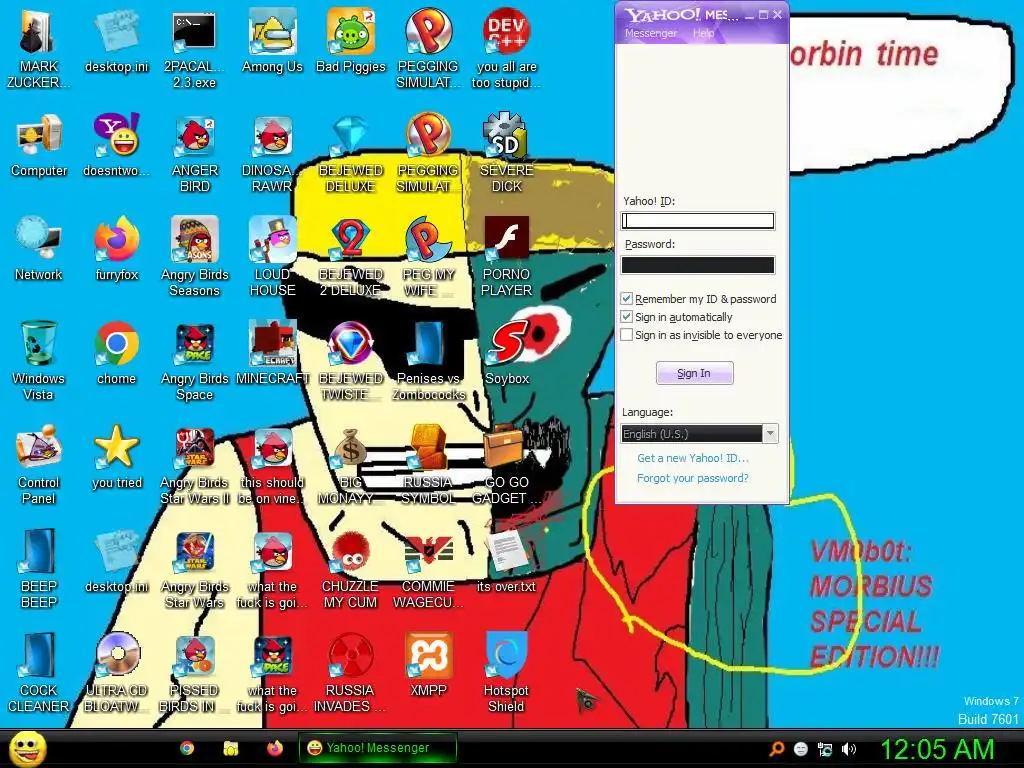Screen dimensions: 1024x768
Task: Click the 12:05 AM taskbar clock
Action: pos(936,749)
